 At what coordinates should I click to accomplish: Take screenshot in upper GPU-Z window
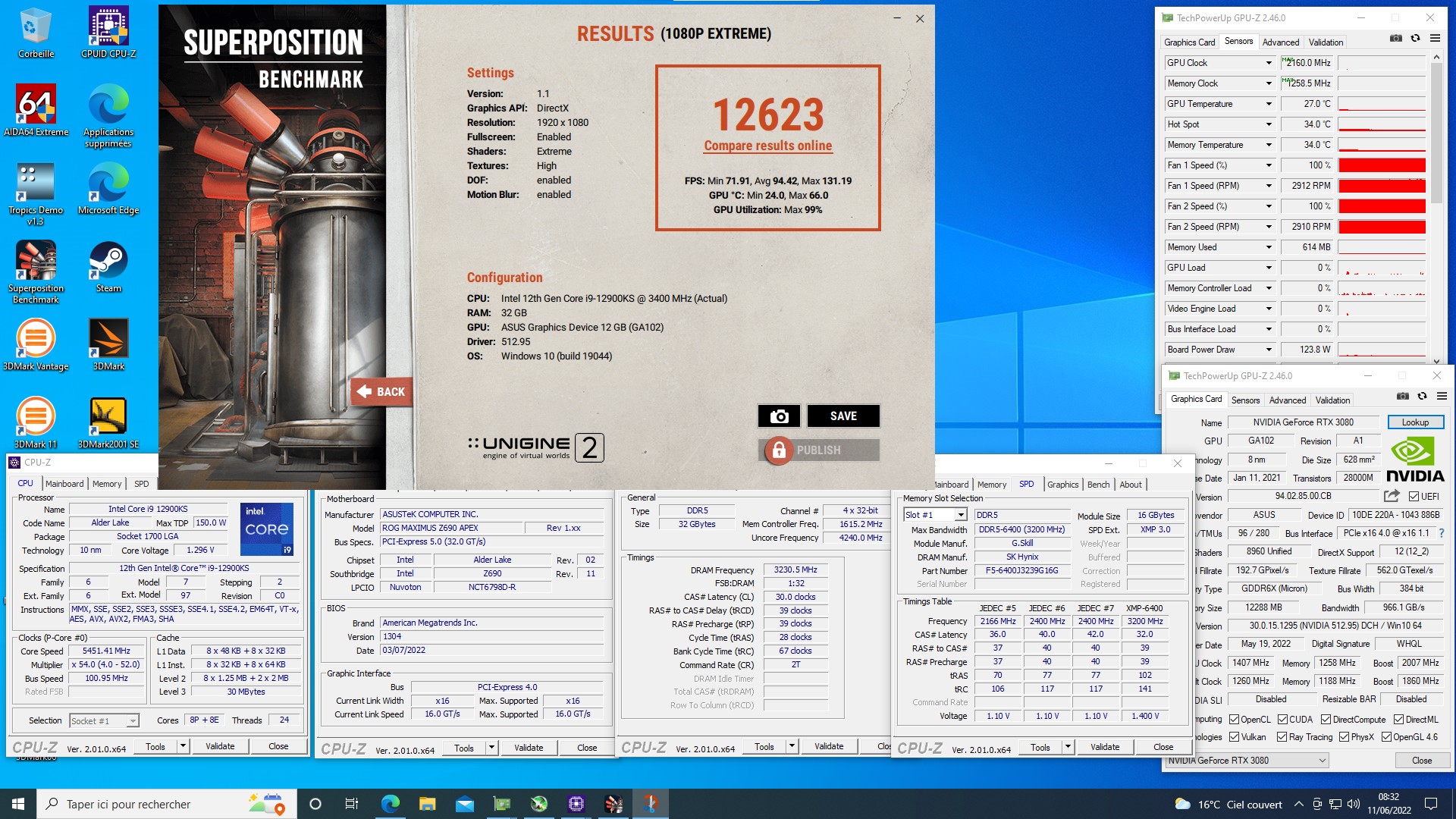tap(1395, 38)
